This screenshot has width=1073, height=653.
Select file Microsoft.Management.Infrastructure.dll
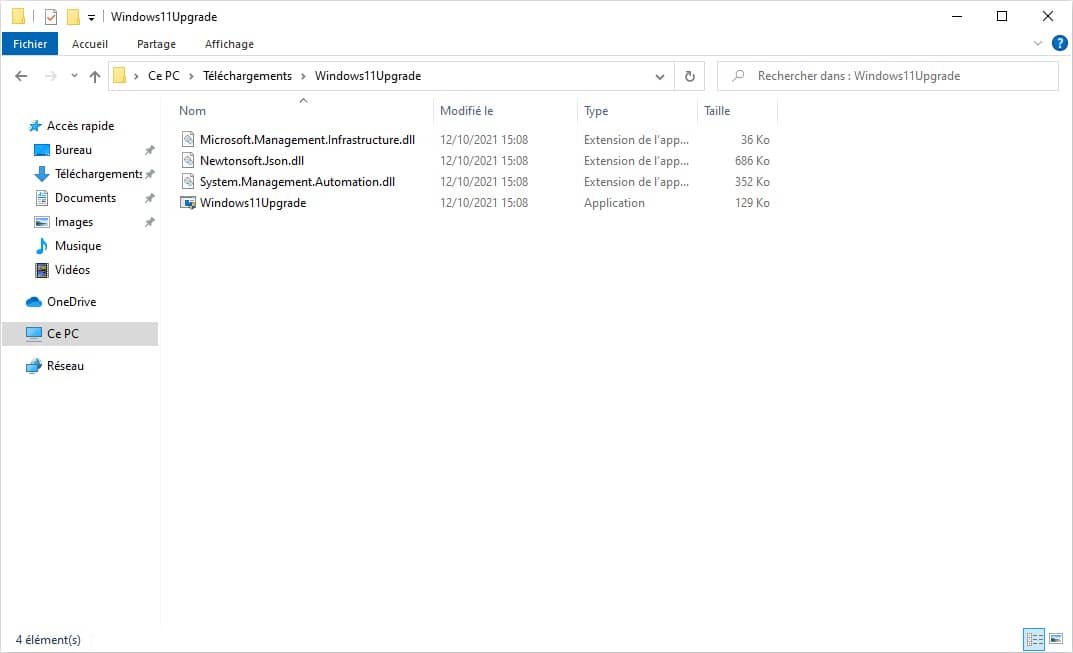[x=307, y=140]
